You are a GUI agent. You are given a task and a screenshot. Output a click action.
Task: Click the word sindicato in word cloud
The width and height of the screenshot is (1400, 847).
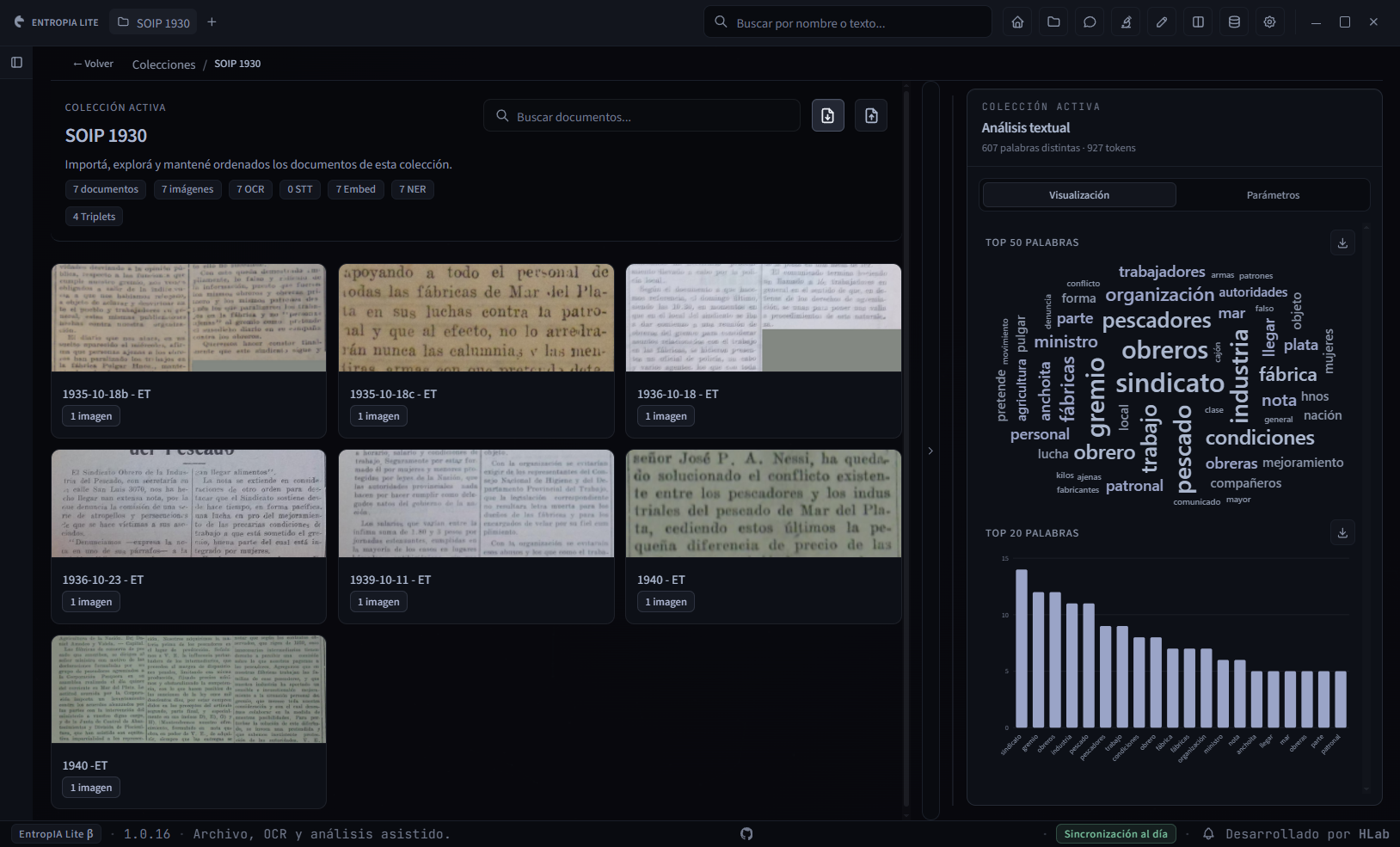1170,383
